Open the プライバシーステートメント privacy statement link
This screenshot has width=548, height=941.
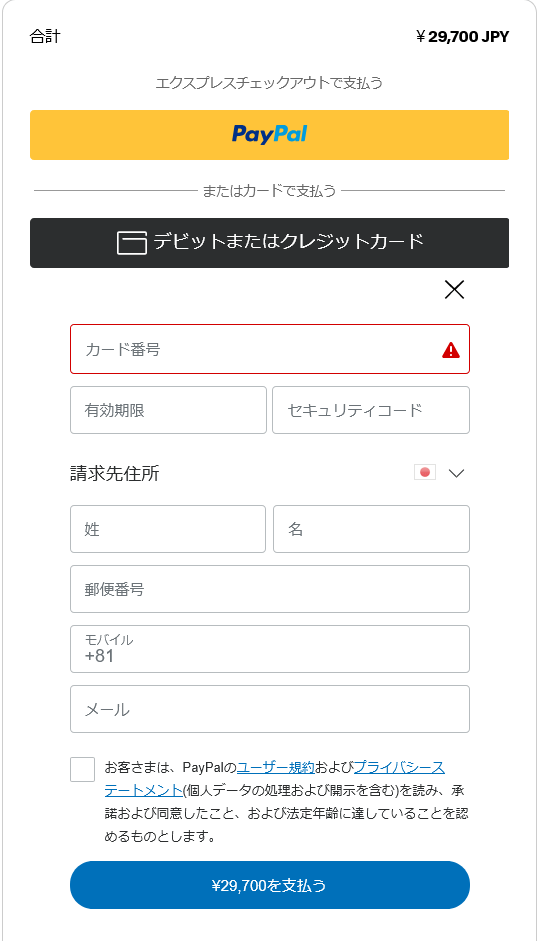399,767
